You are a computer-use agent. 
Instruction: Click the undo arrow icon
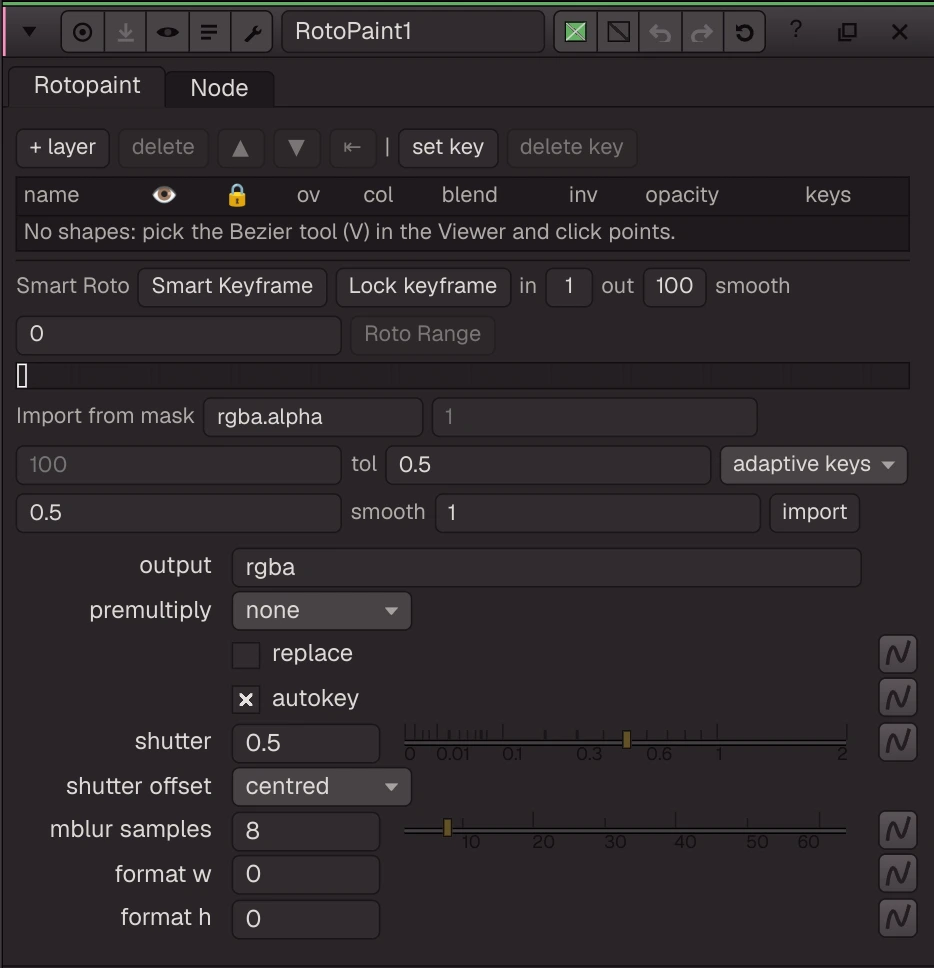coord(660,31)
